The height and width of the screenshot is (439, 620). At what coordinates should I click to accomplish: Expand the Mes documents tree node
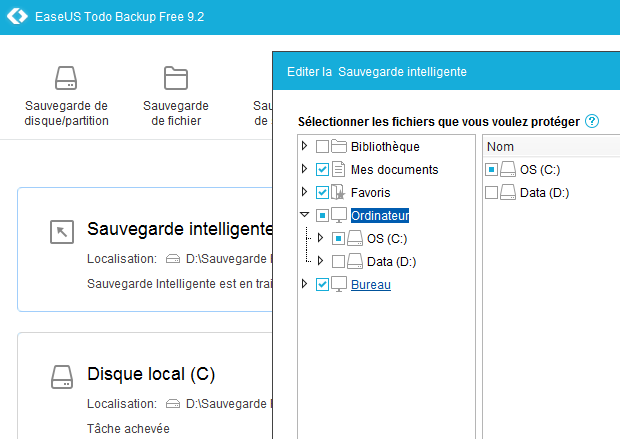point(304,168)
